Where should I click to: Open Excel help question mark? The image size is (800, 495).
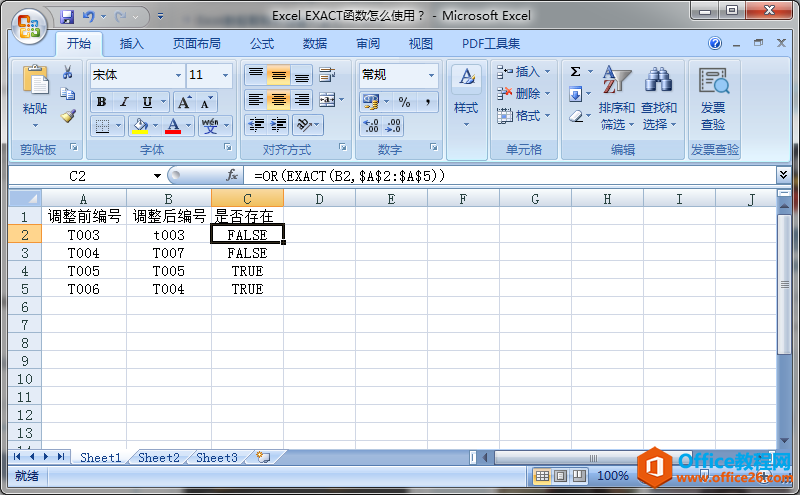715,43
